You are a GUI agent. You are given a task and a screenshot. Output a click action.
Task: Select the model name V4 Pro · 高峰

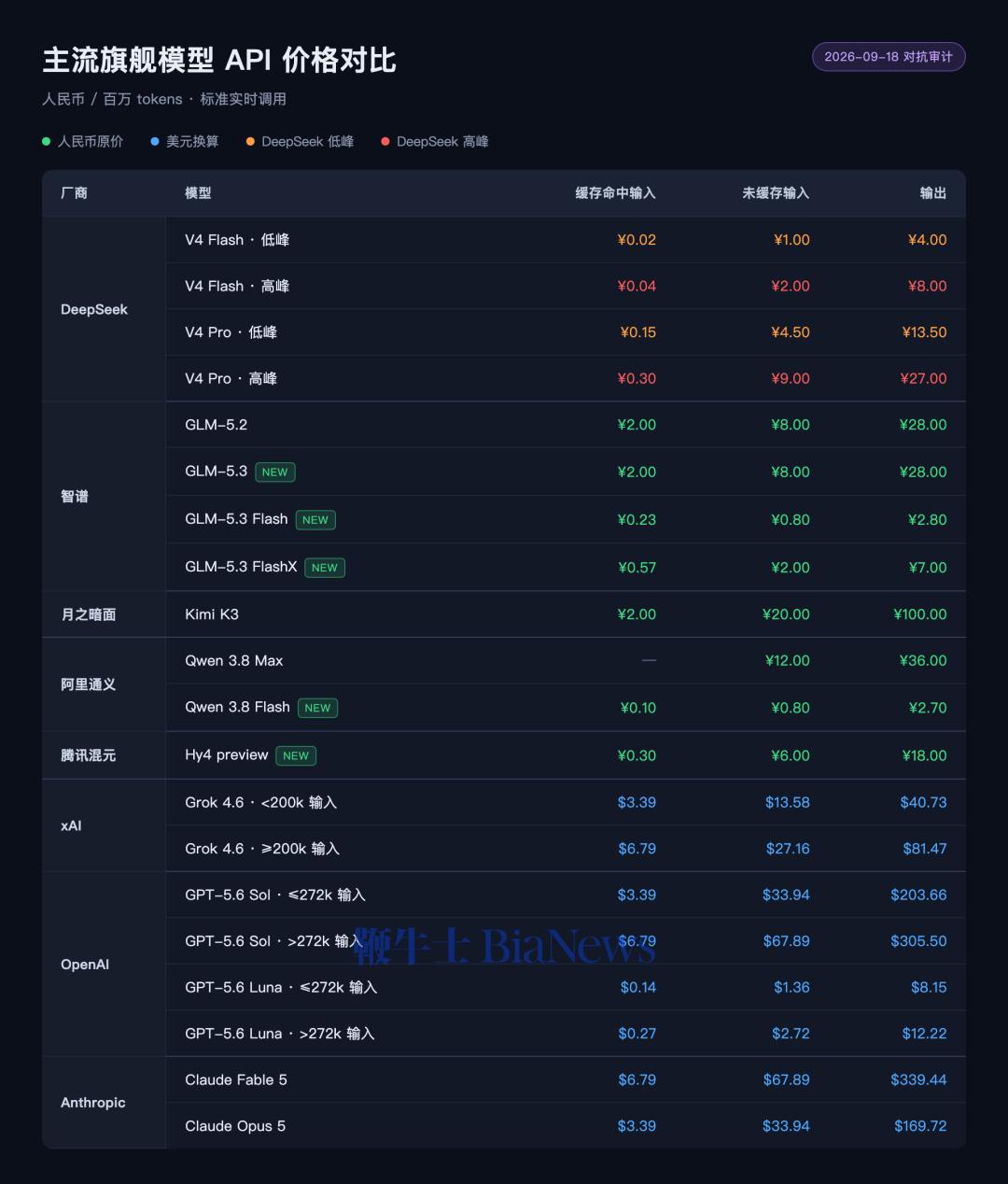click(231, 379)
